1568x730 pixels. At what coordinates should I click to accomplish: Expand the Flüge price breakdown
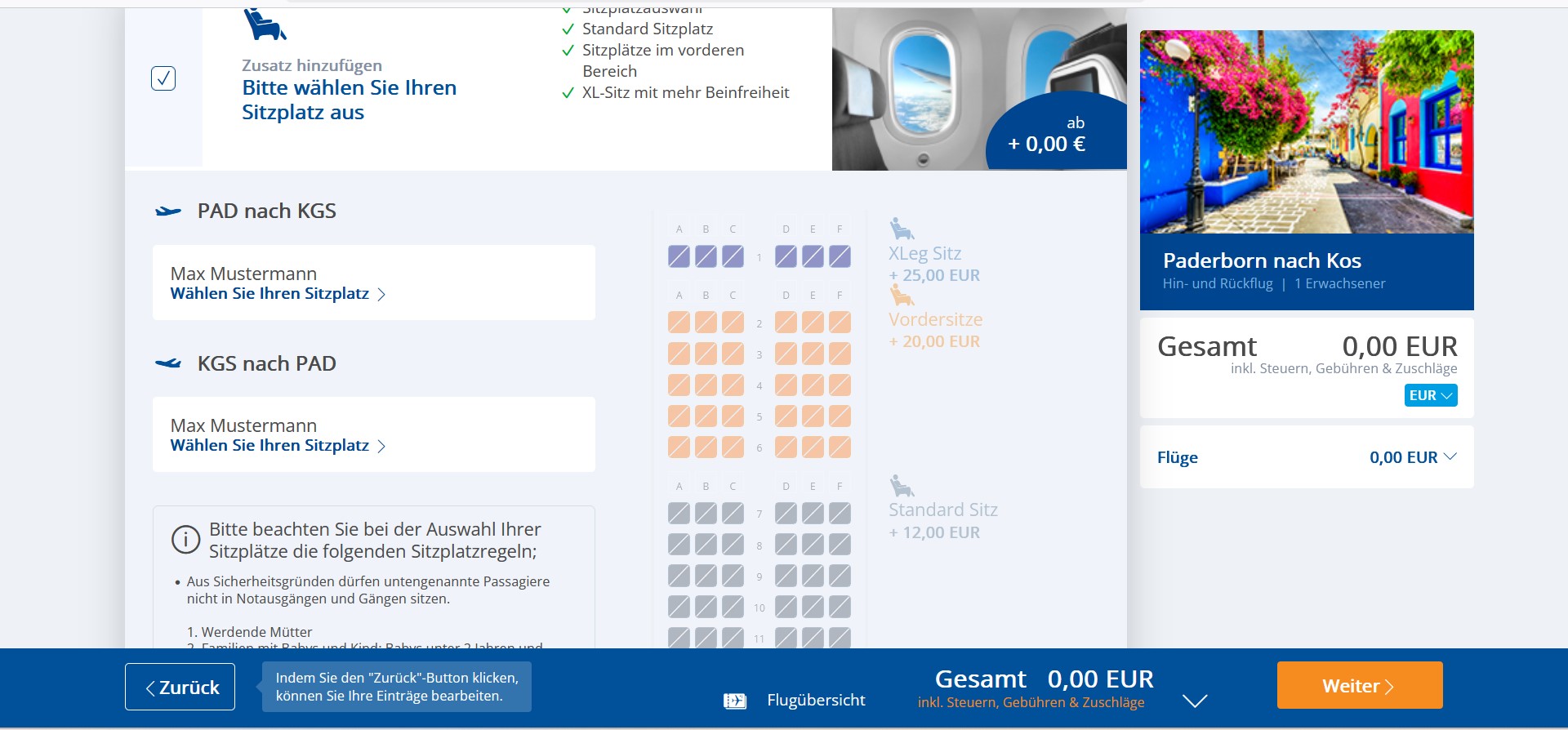[x=1450, y=457]
